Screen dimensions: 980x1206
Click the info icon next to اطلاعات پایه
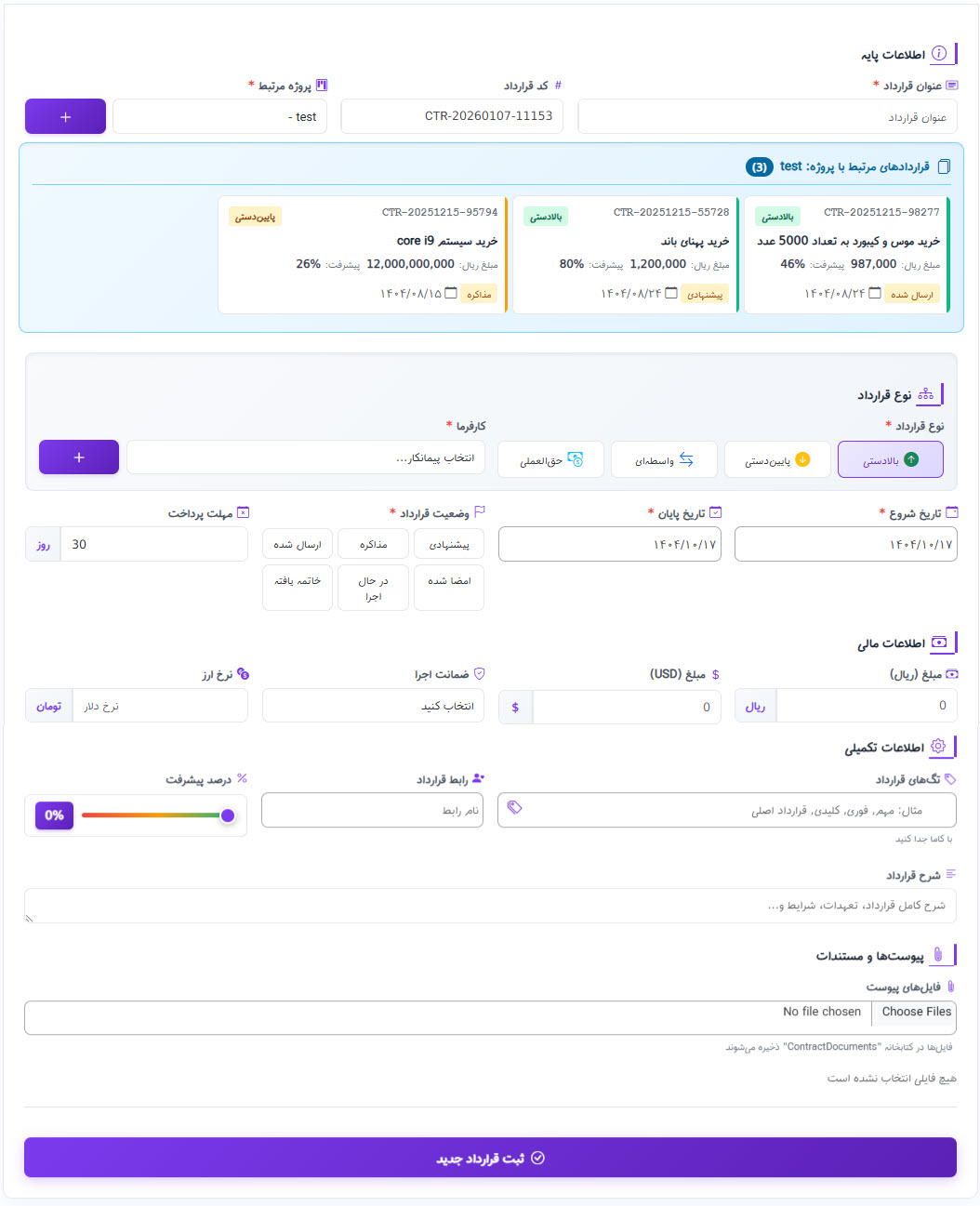tap(941, 53)
